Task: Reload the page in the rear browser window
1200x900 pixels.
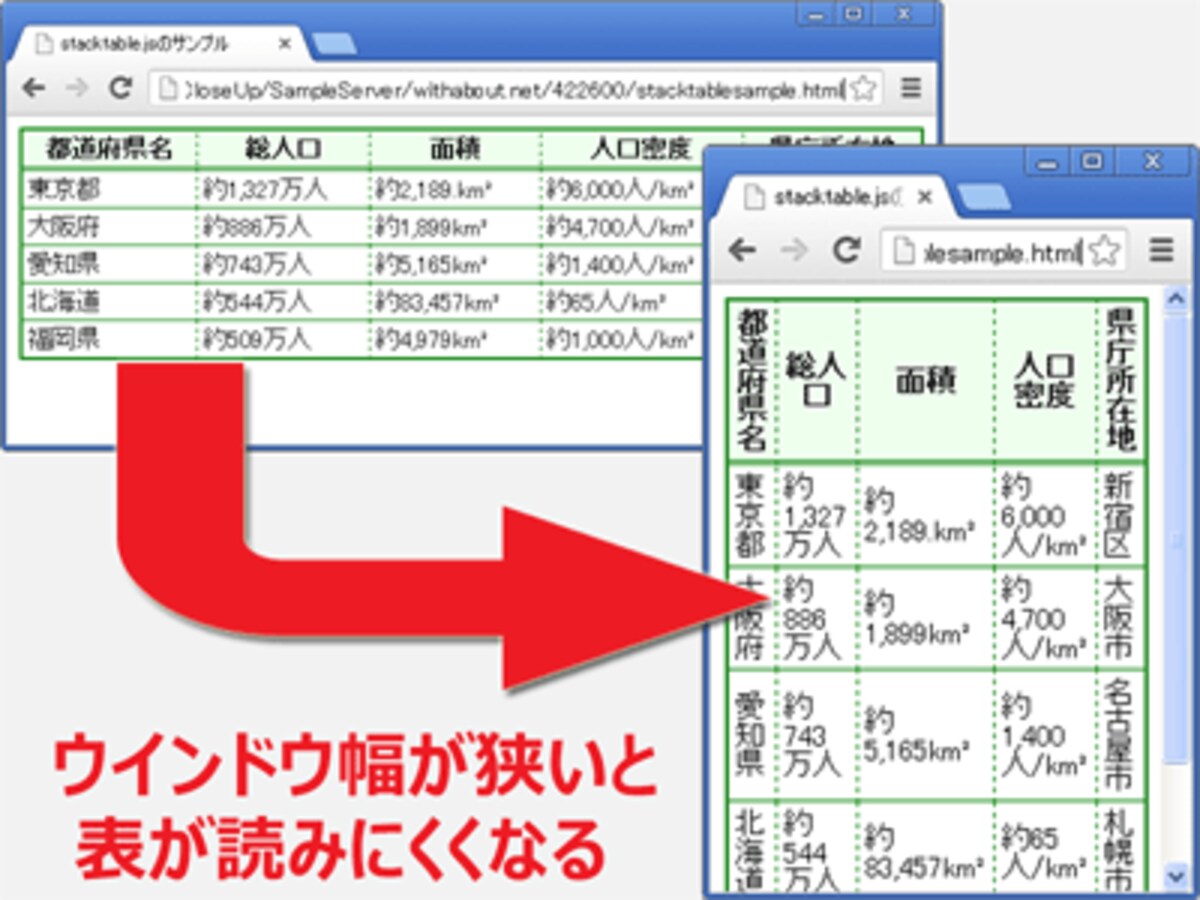Action: [x=120, y=88]
